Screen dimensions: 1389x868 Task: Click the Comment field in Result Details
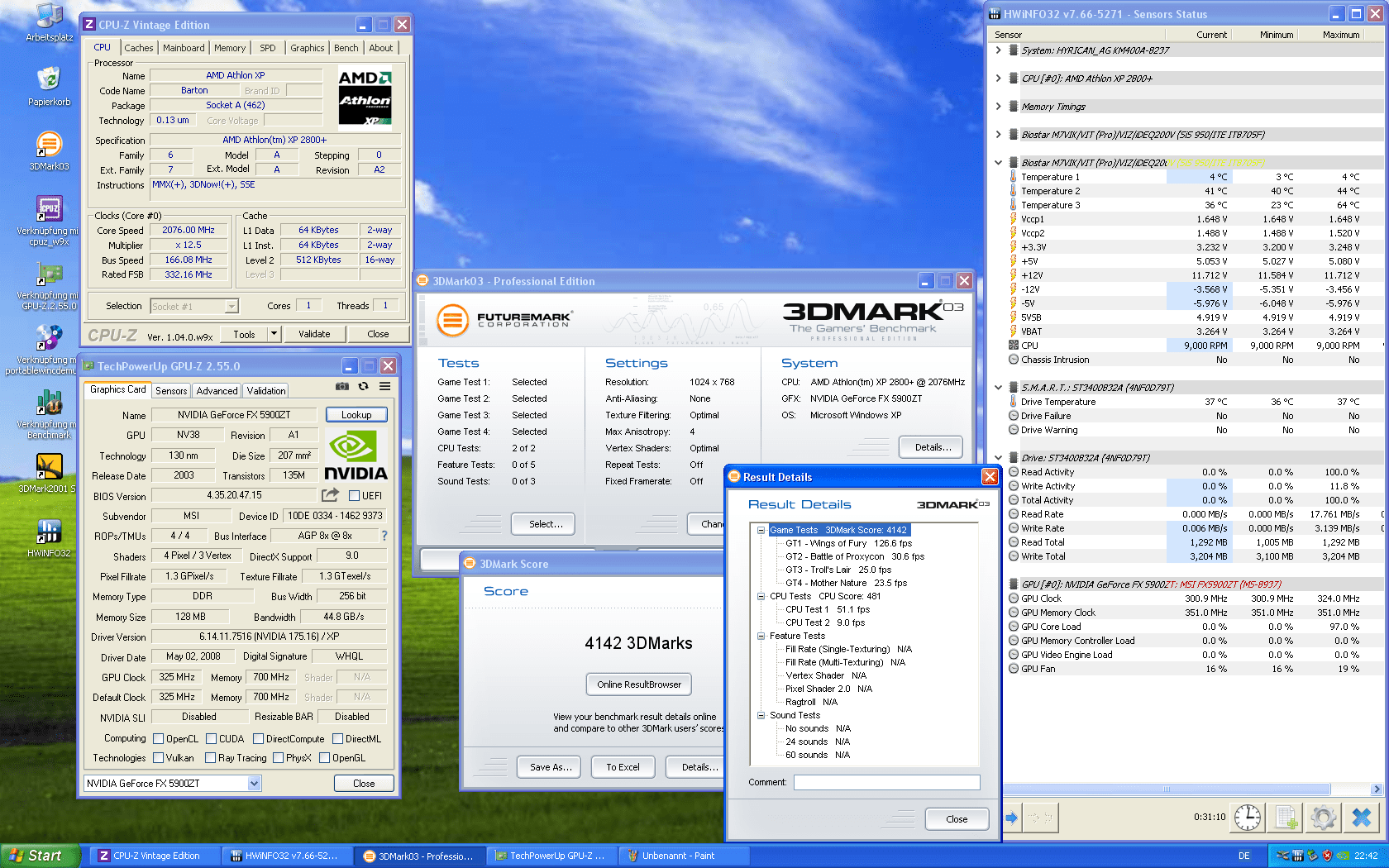point(886,782)
